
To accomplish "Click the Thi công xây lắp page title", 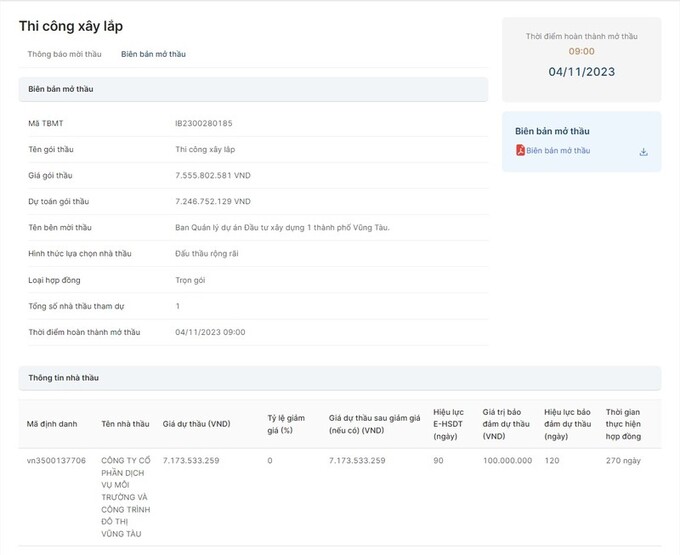I will point(71,26).
